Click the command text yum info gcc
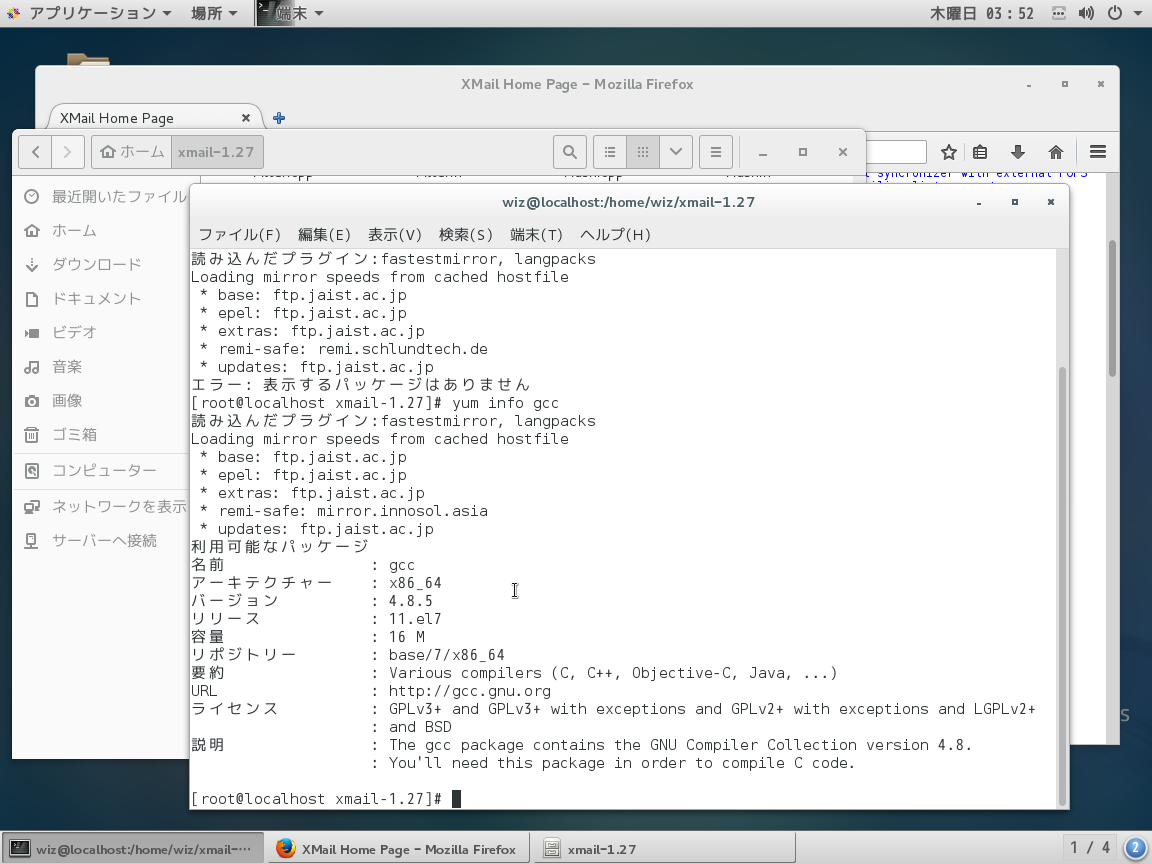 [x=505, y=403]
